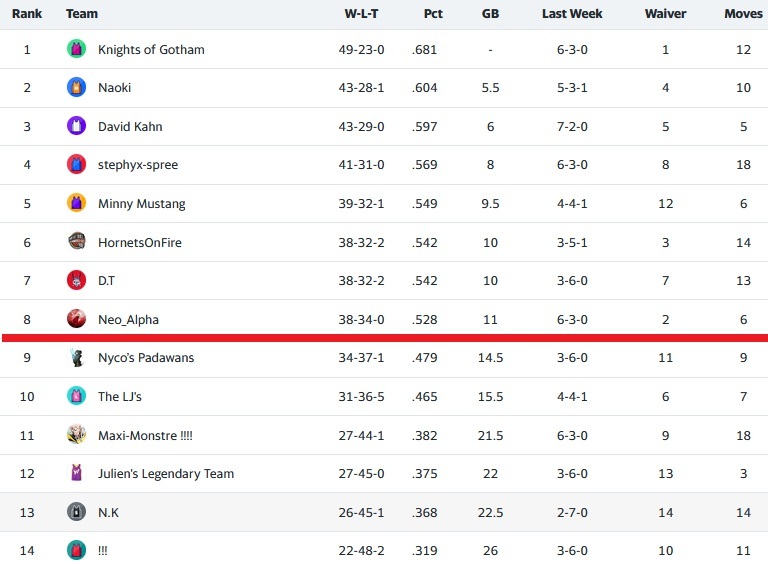This screenshot has width=768, height=564.
Task: Open The LJ's team link
Action: click(x=120, y=397)
